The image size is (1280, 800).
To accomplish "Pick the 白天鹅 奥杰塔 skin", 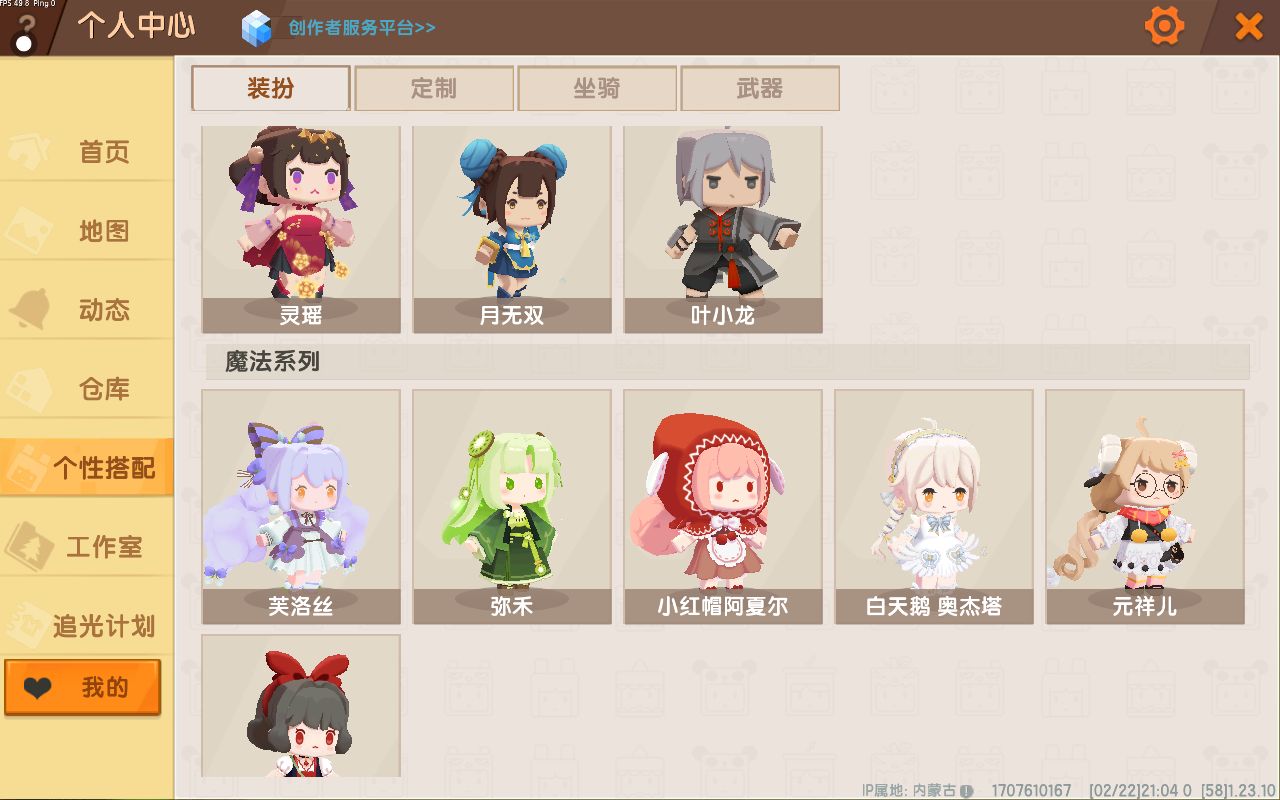I will click(934, 507).
